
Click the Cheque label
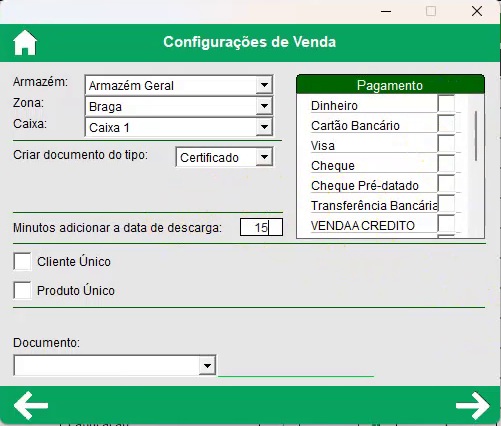tap(333, 166)
